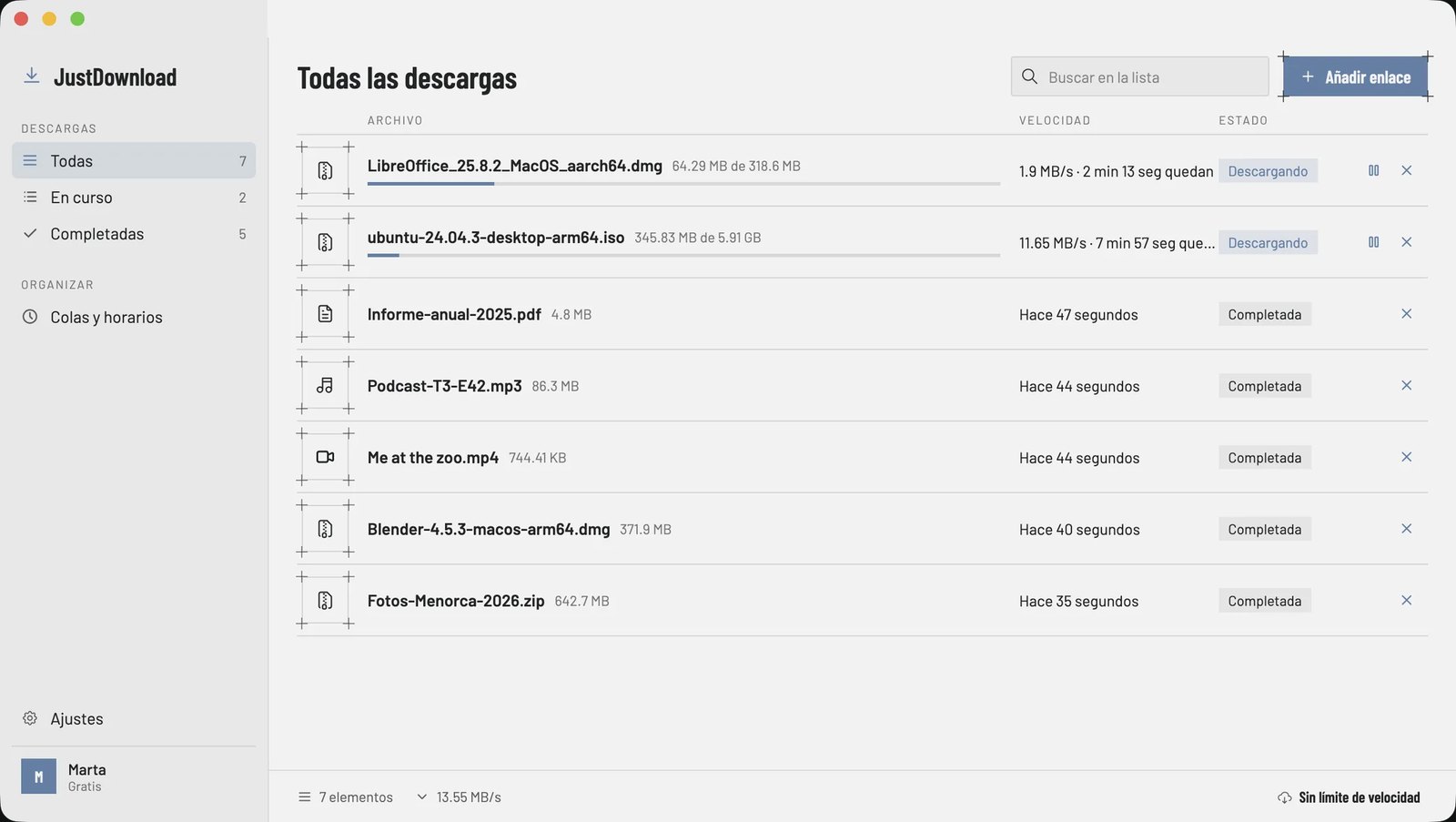This screenshot has width=1456, height=822.
Task: Remove Podcast-T3-E42.mp3 from the list
Action: pos(1406,386)
